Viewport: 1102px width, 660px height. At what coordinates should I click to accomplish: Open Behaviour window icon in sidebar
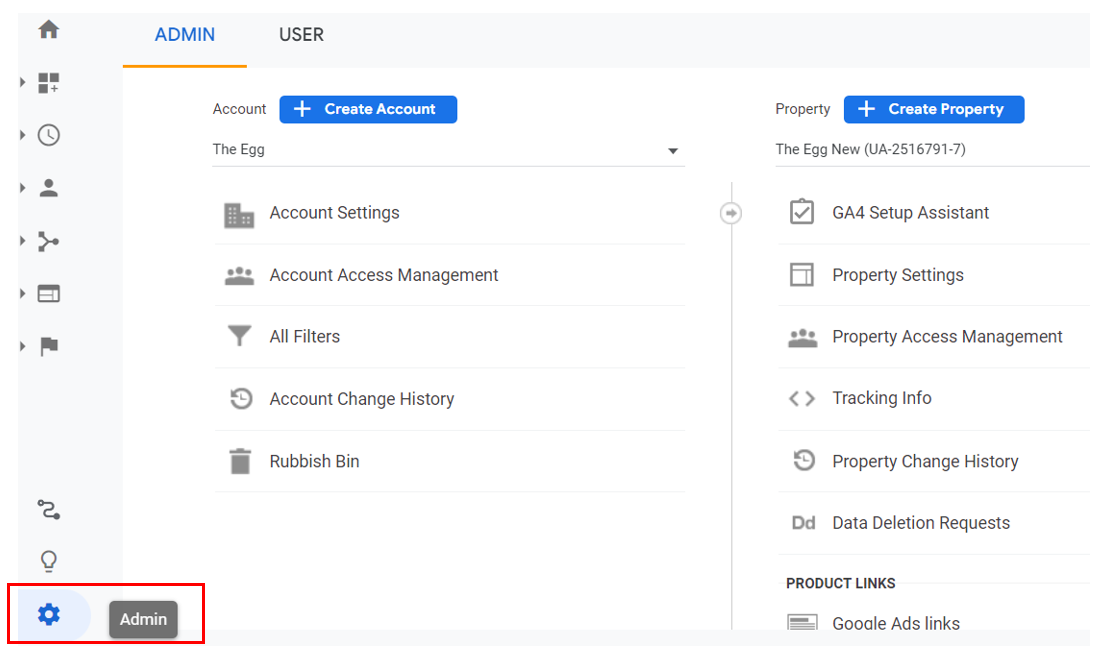coord(48,294)
